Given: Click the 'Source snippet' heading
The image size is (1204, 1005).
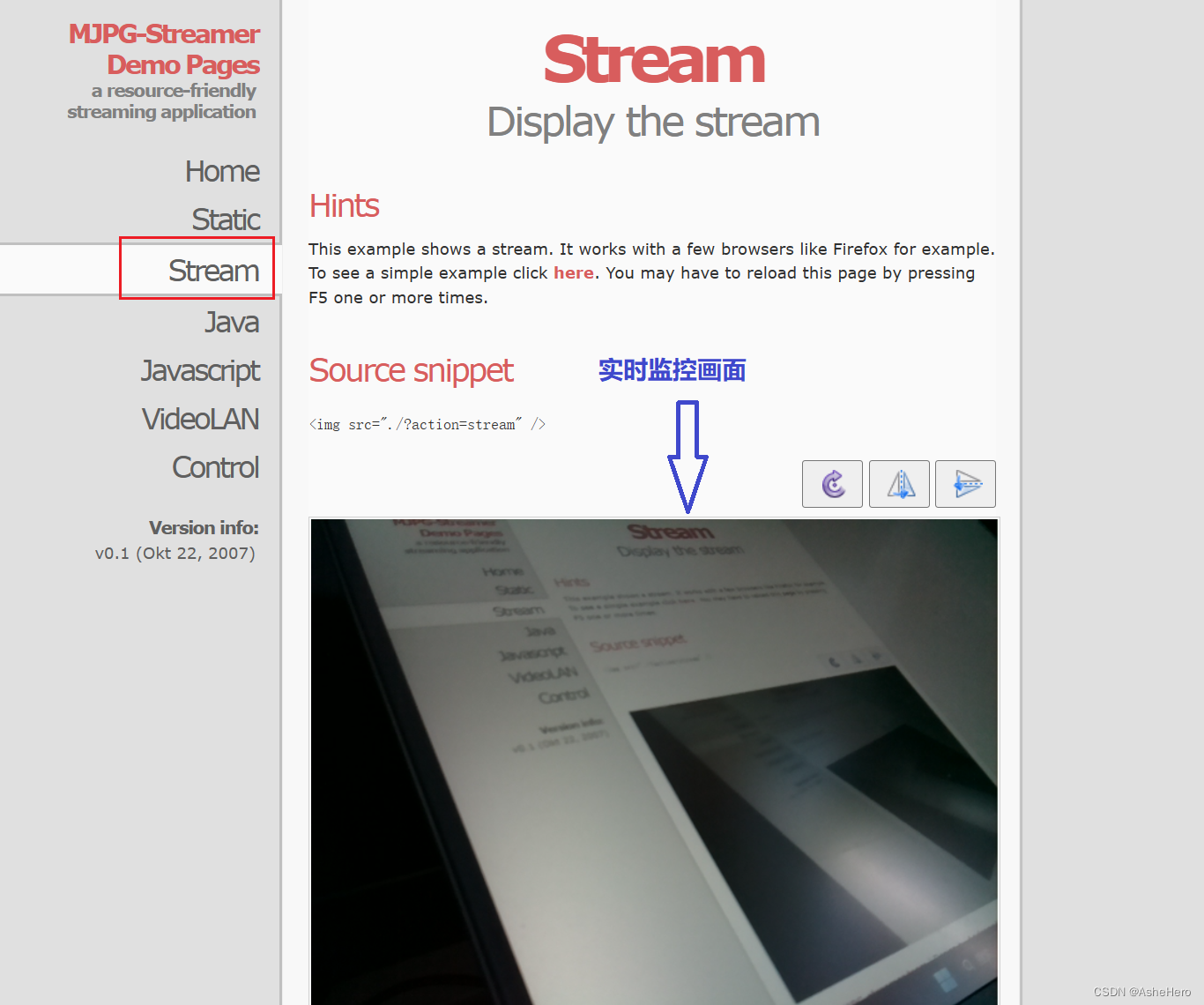Looking at the screenshot, I should coord(411,371).
